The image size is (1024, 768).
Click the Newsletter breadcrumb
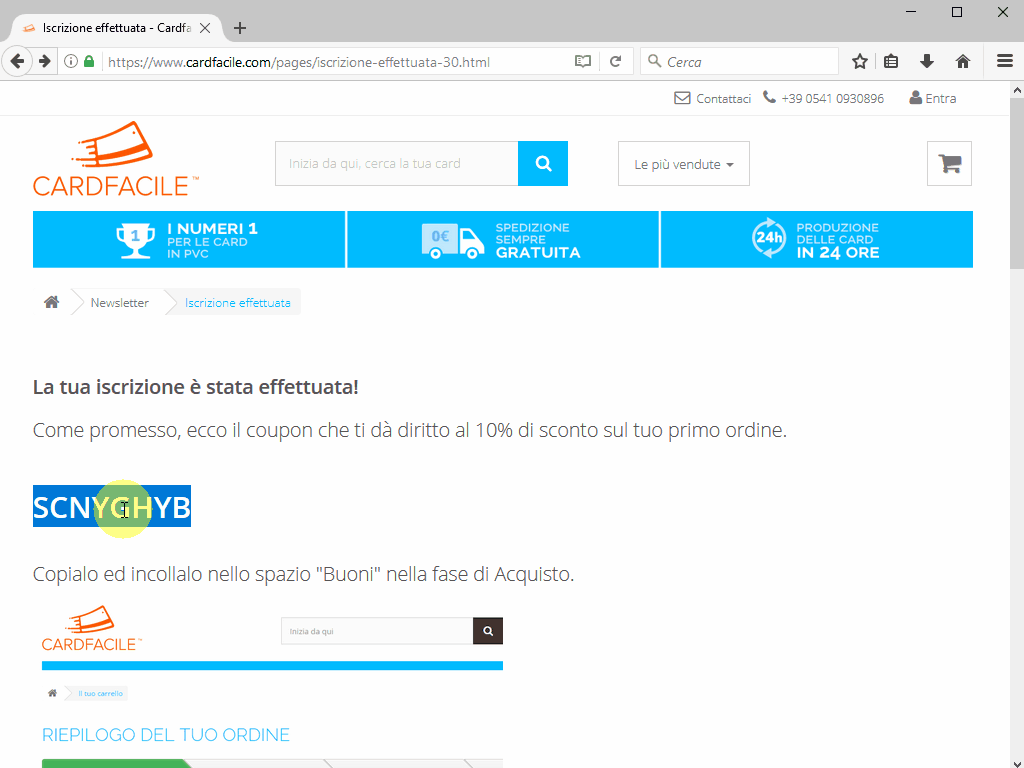click(x=119, y=302)
